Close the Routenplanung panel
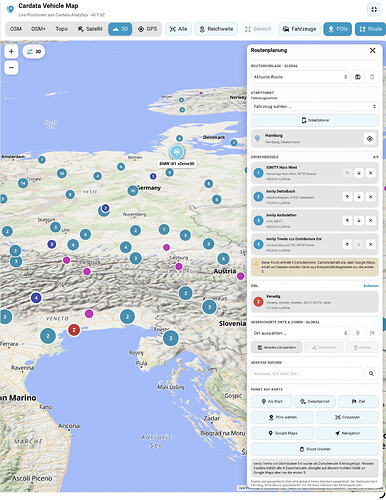386x500 pixels. coord(372,50)
